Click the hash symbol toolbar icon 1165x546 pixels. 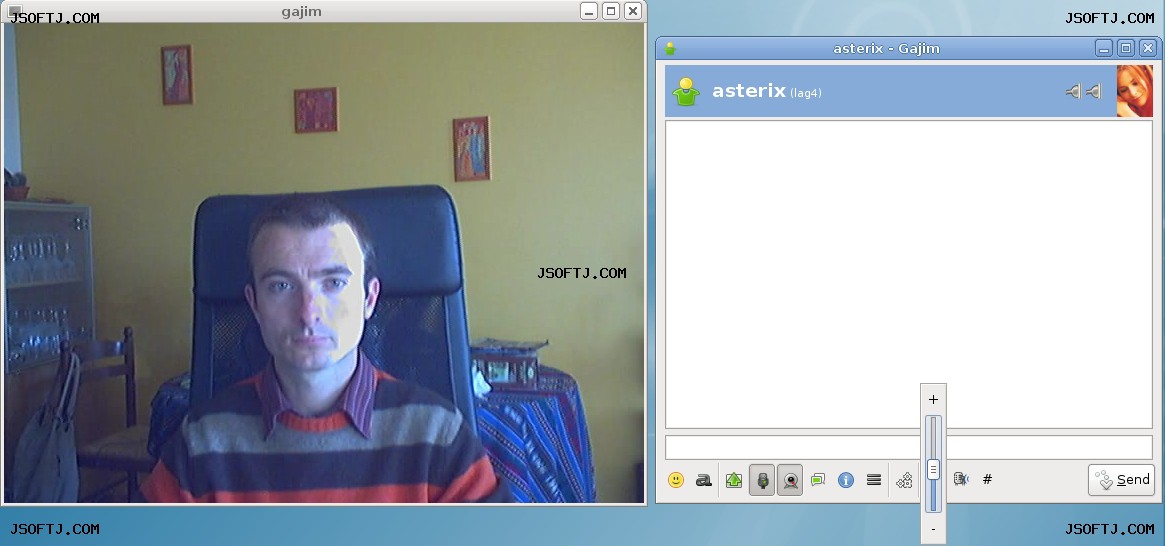click(x=987, y=480)
